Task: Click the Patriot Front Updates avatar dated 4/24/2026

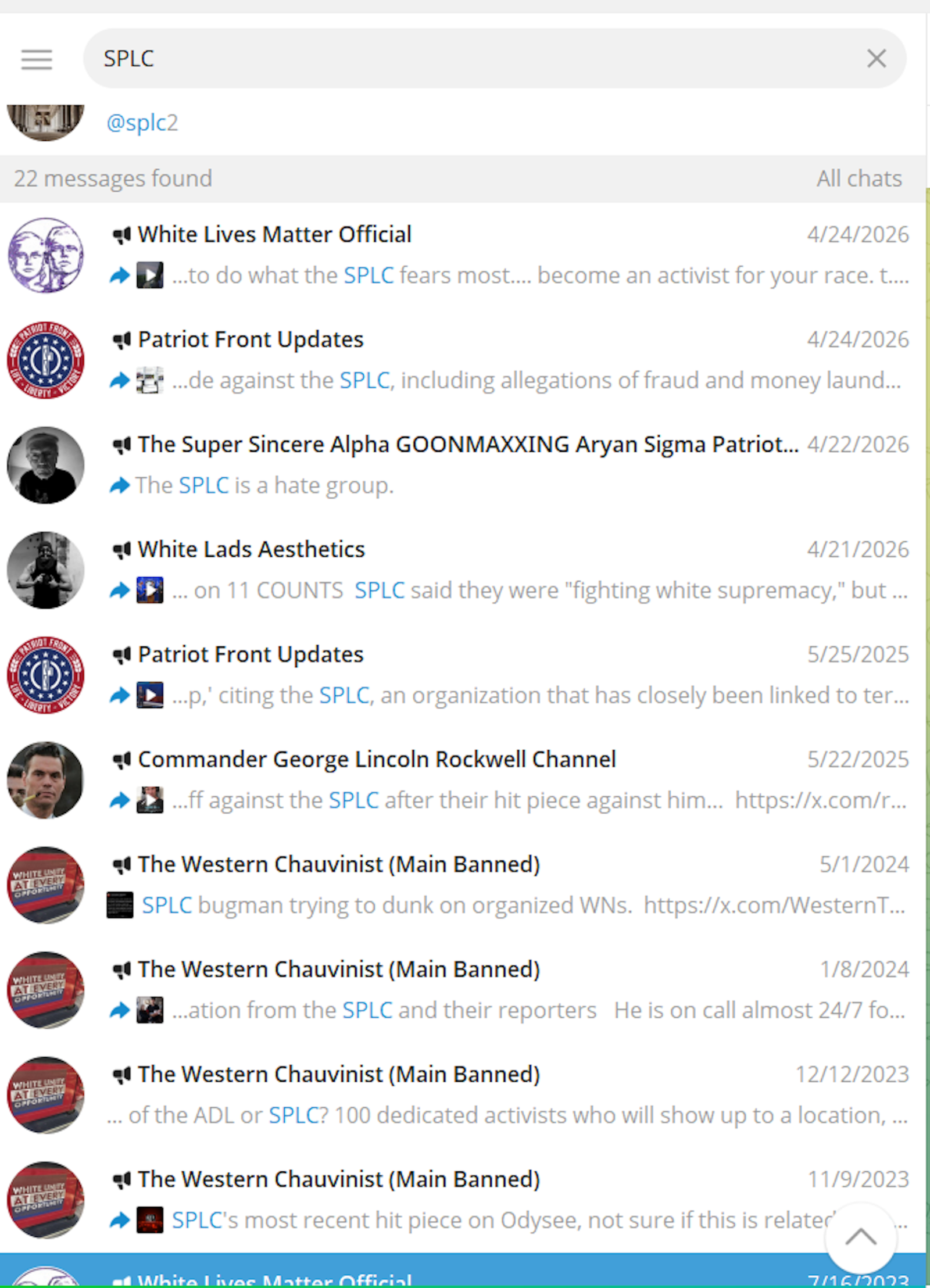Action: (45, 360)
